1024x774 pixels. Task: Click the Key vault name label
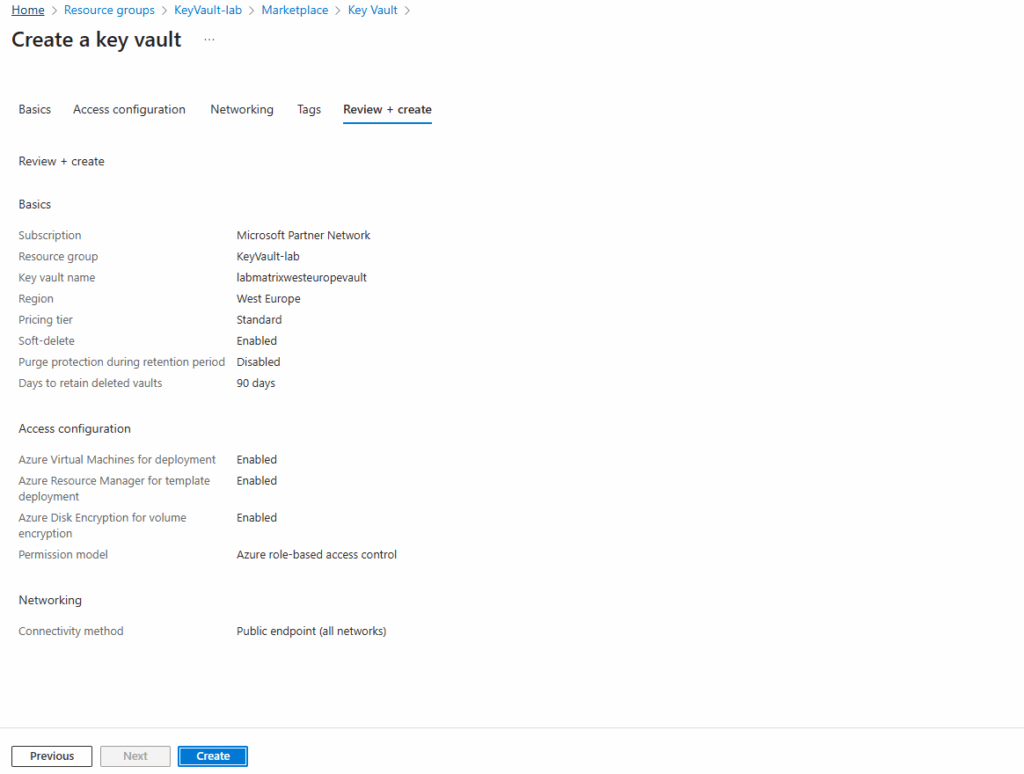click(x=57, y=277)
